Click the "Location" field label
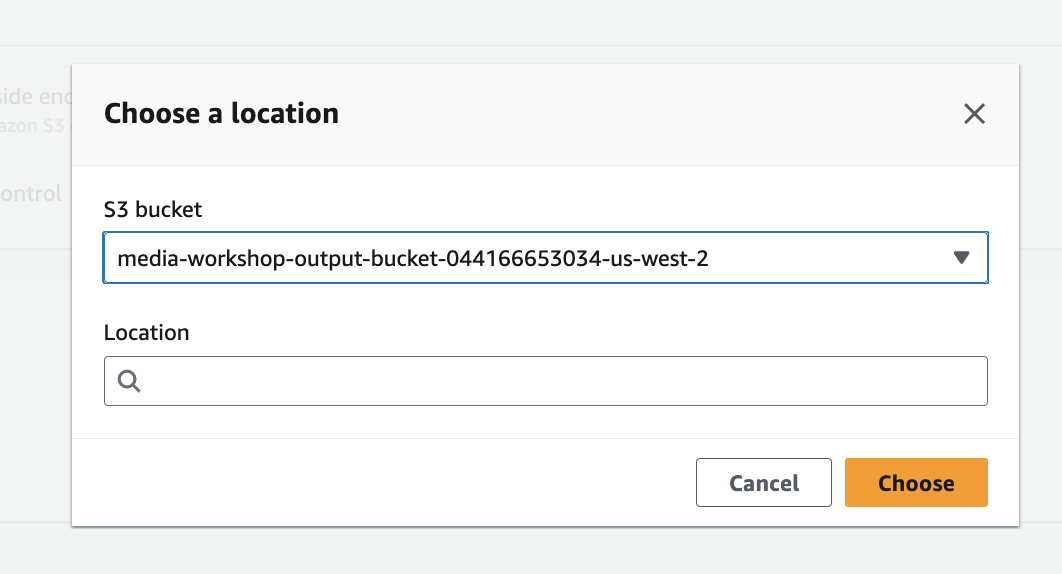This screenshot has height=574, width=1062. (146, 333)
